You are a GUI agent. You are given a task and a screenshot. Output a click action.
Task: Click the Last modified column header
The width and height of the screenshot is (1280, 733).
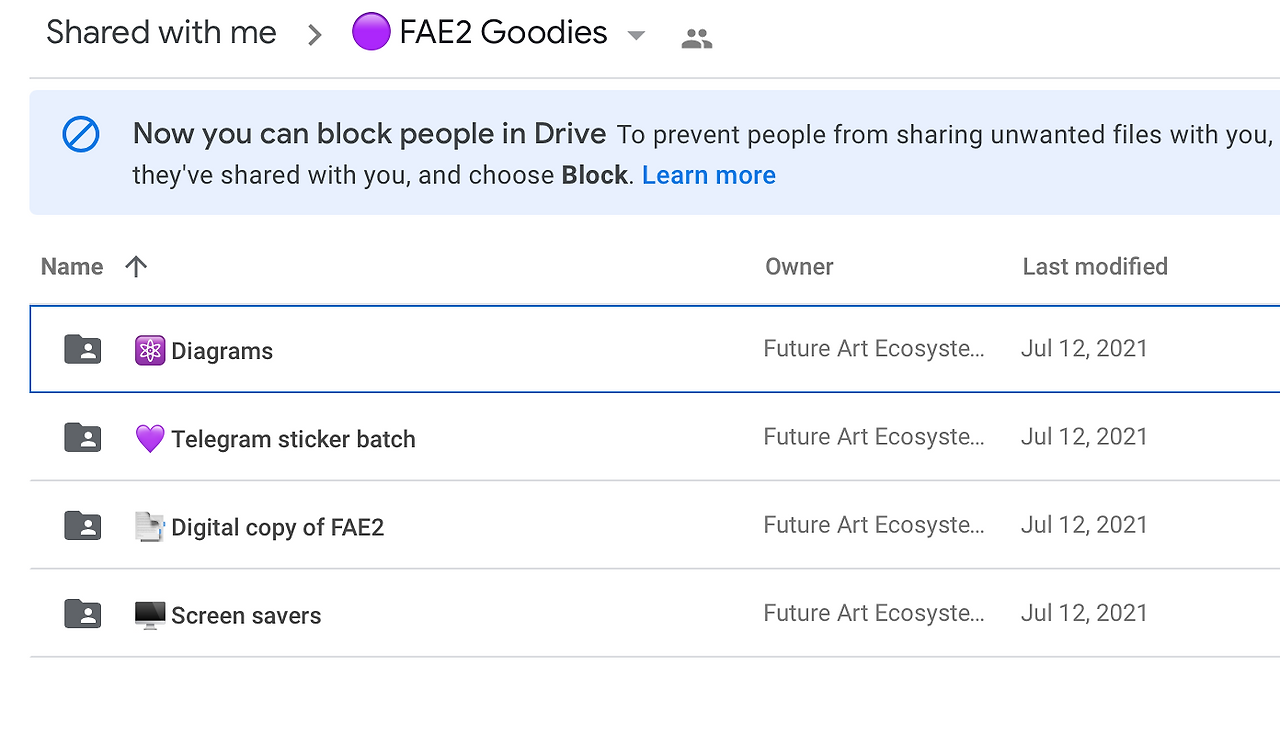(1095, 267)
